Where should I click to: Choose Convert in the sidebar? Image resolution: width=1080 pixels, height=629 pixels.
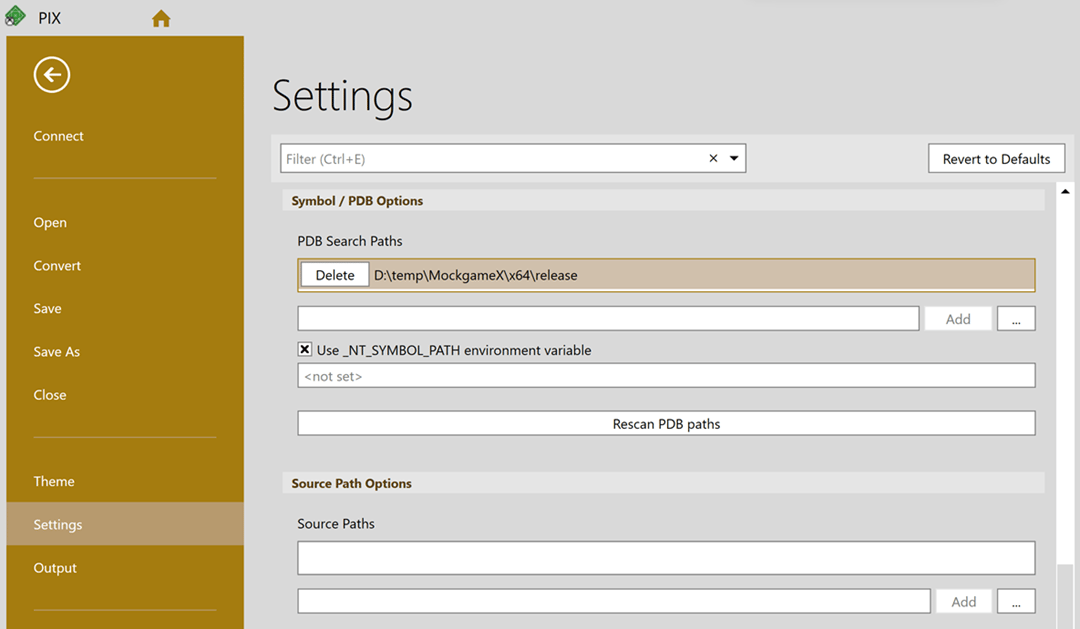(x=57, y=266)
